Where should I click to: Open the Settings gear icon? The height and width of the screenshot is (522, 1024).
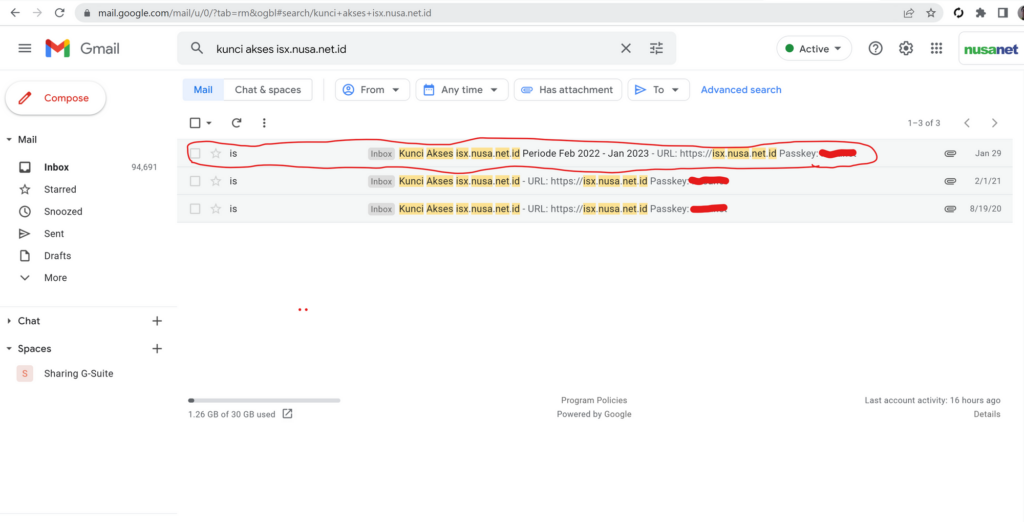point(906,48)
